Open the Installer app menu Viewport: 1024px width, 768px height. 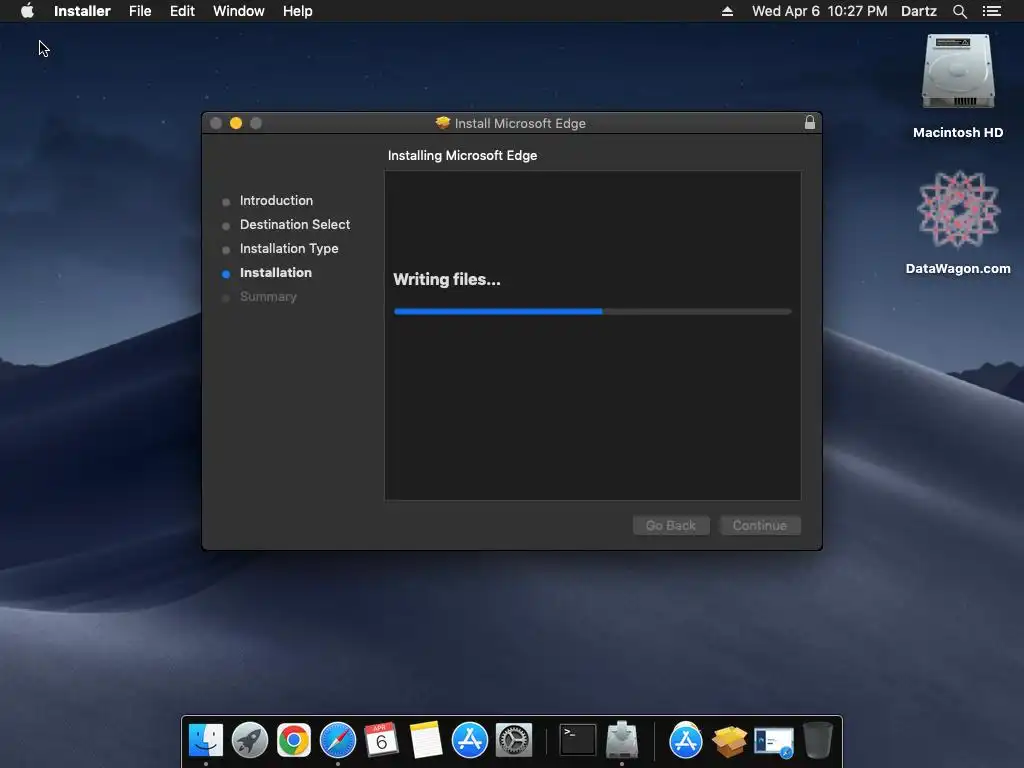coord(82,11)
